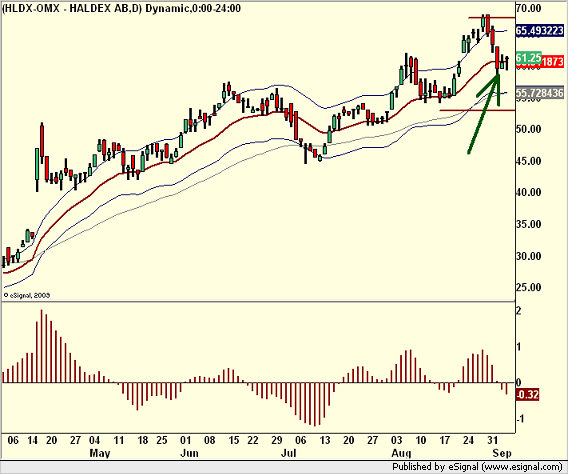Click the highest histogram bar in April
568x474 pixels.
[x=42, y=346]
